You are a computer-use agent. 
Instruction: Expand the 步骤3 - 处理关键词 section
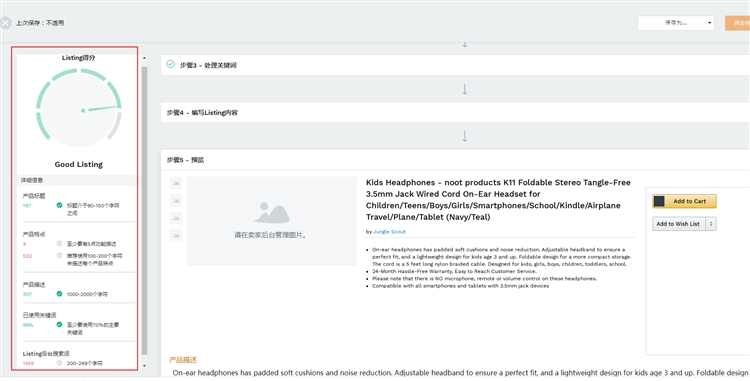coord(455,65)
